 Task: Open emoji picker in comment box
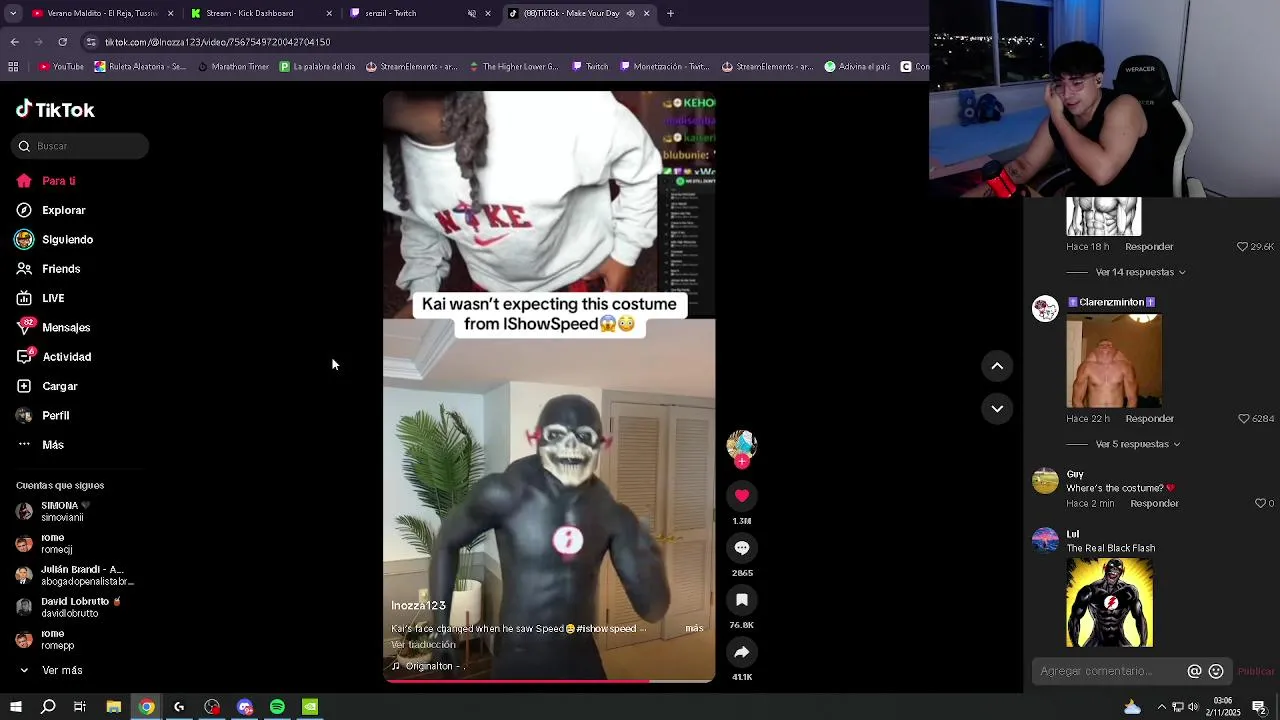pos(1216,671)
